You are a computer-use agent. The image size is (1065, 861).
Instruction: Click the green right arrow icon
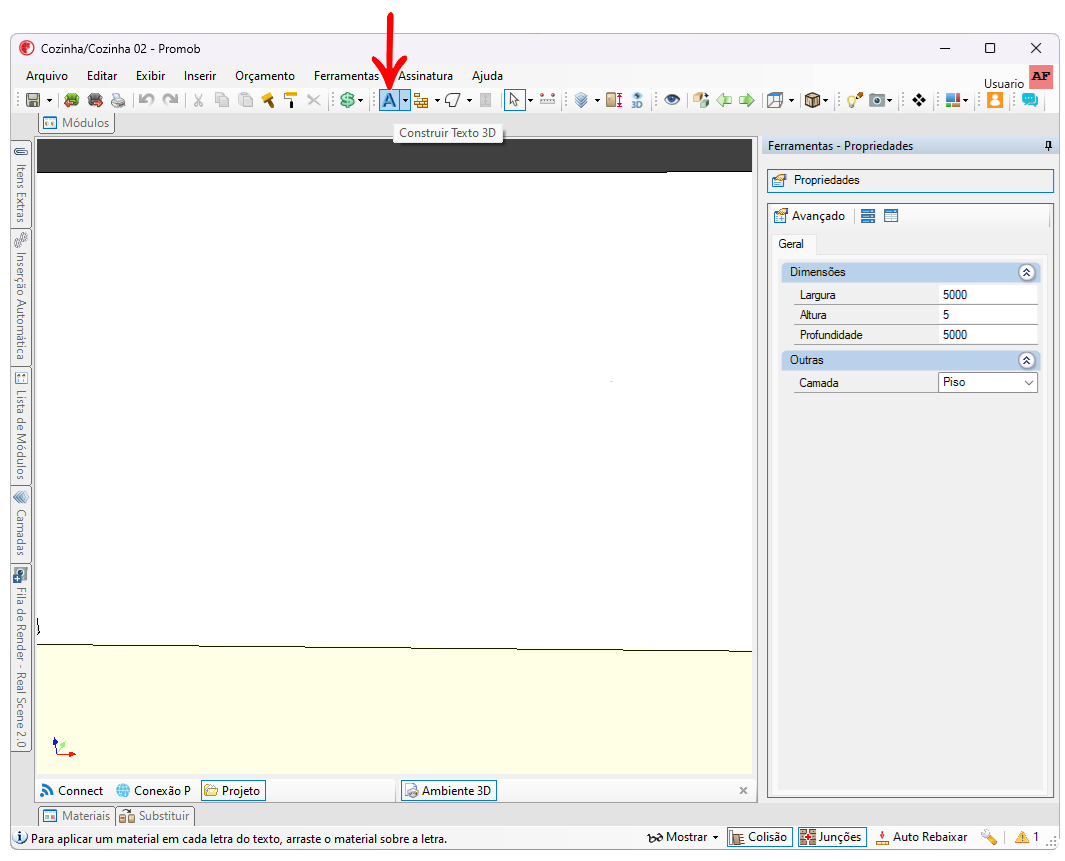coord(746,100)
